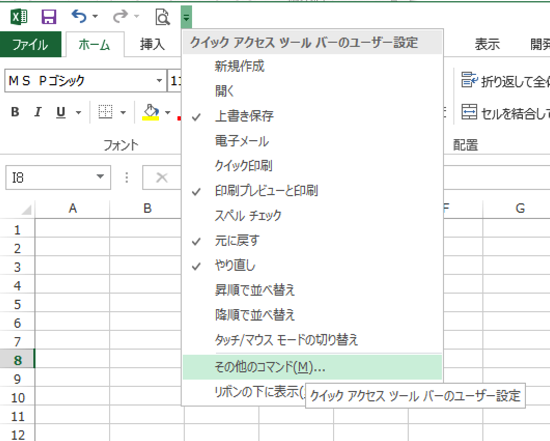Toggle Italic formatting
The width and height of the screenshot is (550, 441).
[x=38, y=112]
